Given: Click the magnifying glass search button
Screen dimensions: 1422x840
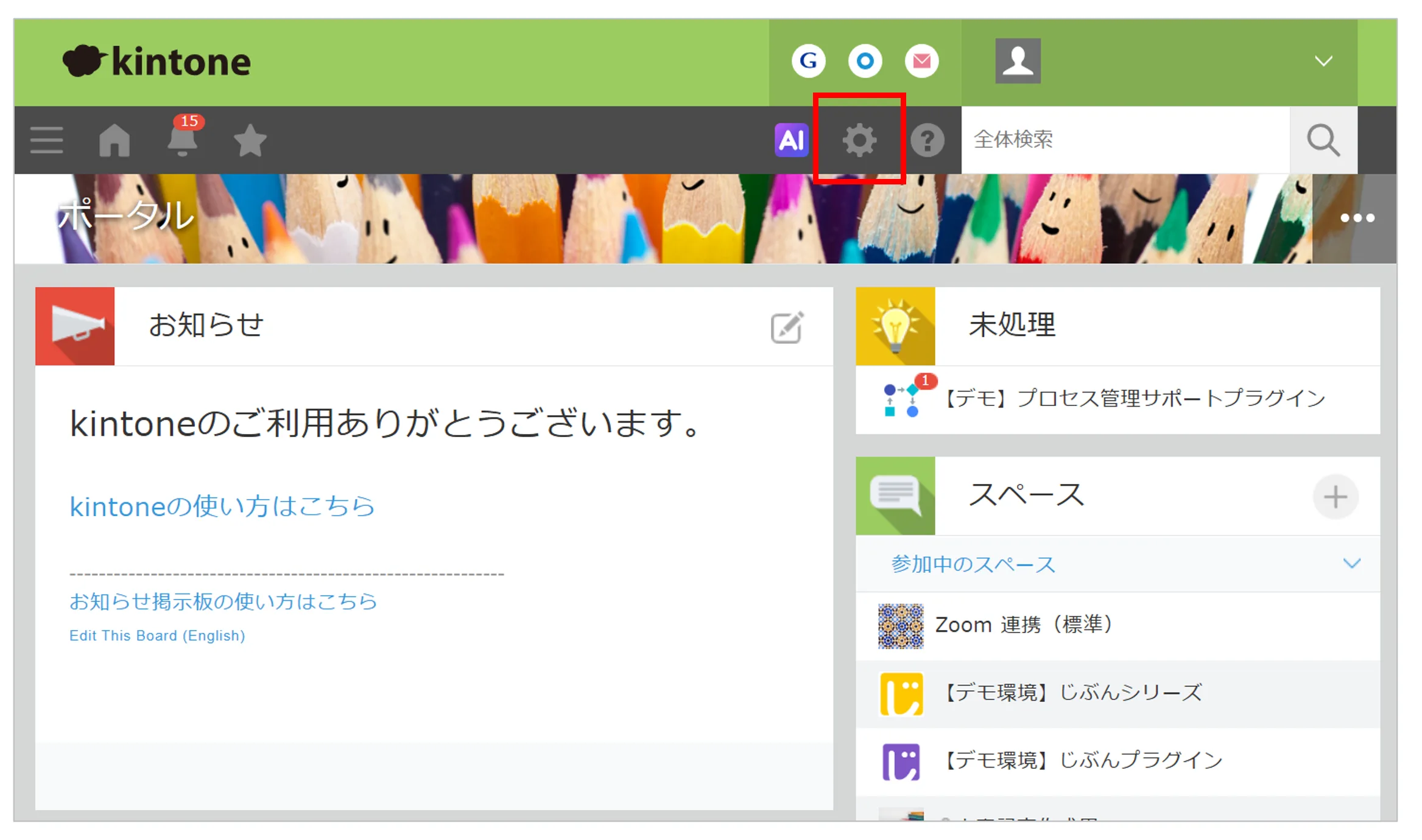Looking at the screenshot, I should 1323,140.
